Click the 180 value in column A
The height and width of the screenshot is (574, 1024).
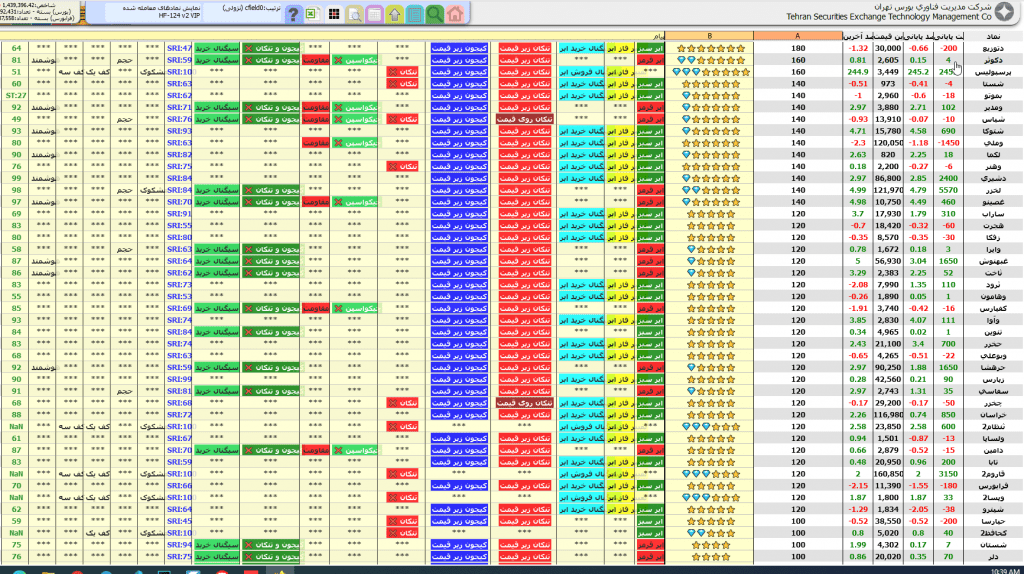tap(797, 48)
